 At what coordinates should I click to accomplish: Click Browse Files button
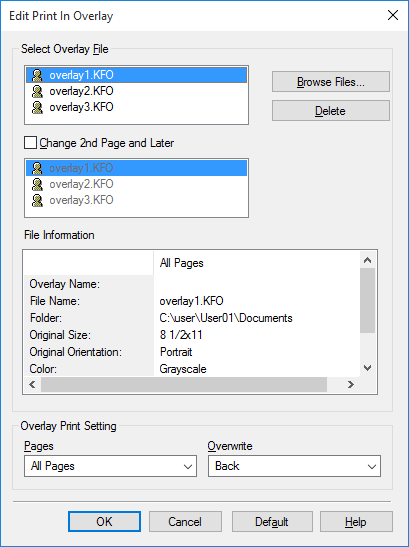point(331,82)
